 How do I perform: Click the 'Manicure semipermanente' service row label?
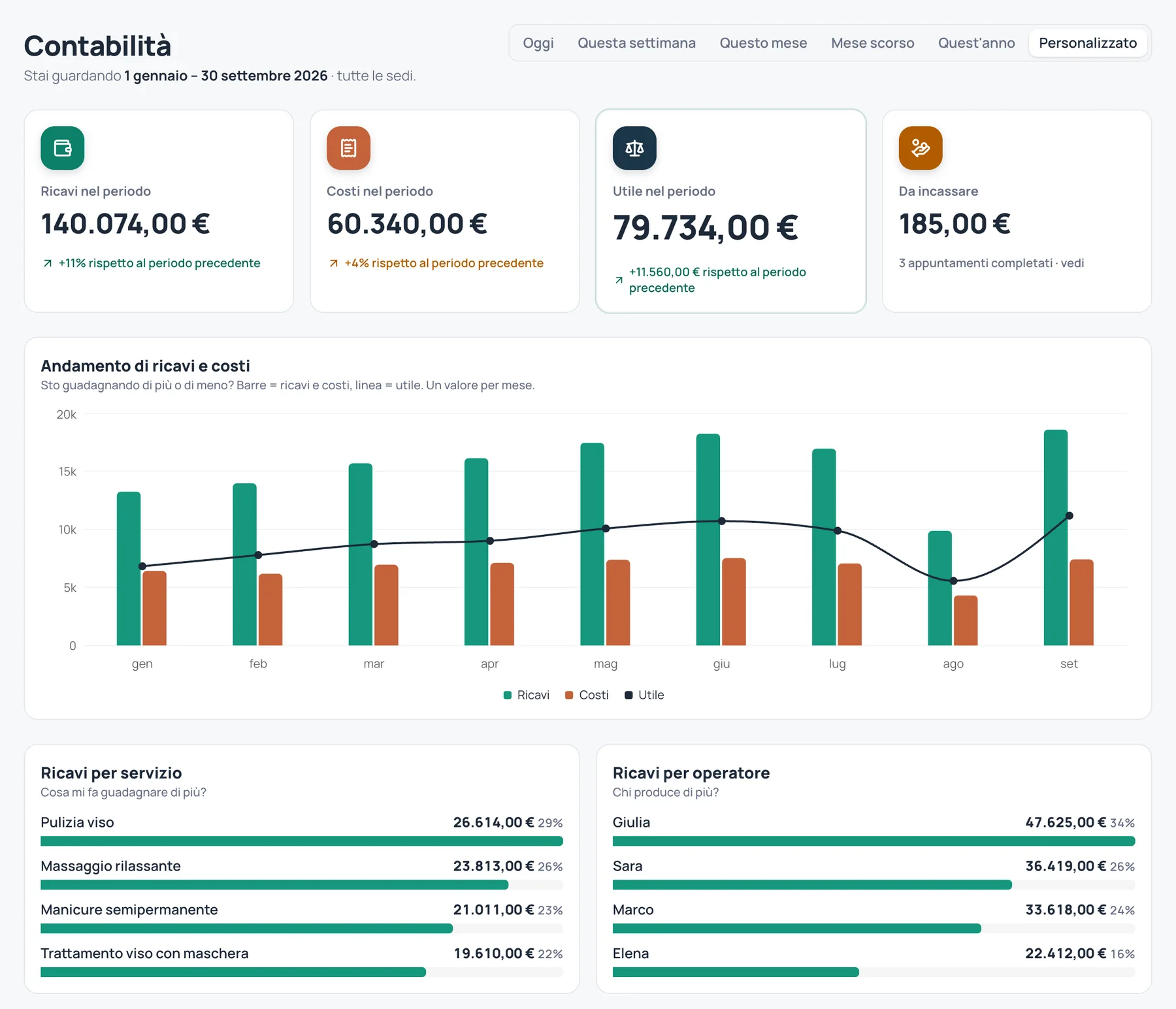pos(129,910)
